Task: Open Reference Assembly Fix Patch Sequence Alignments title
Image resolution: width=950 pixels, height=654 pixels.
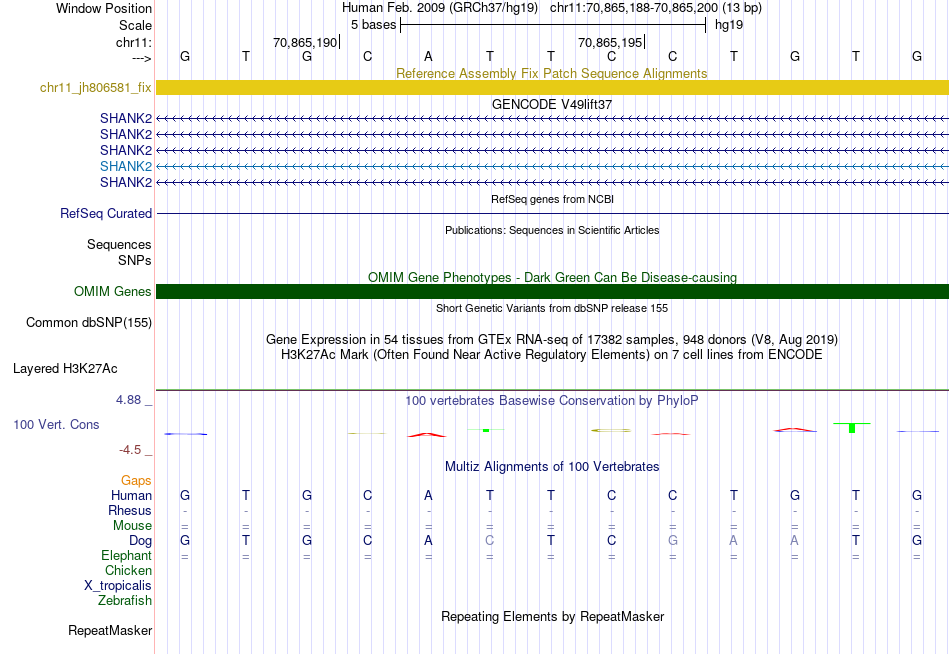Action: pyautogui.click(x=551, y=73)
